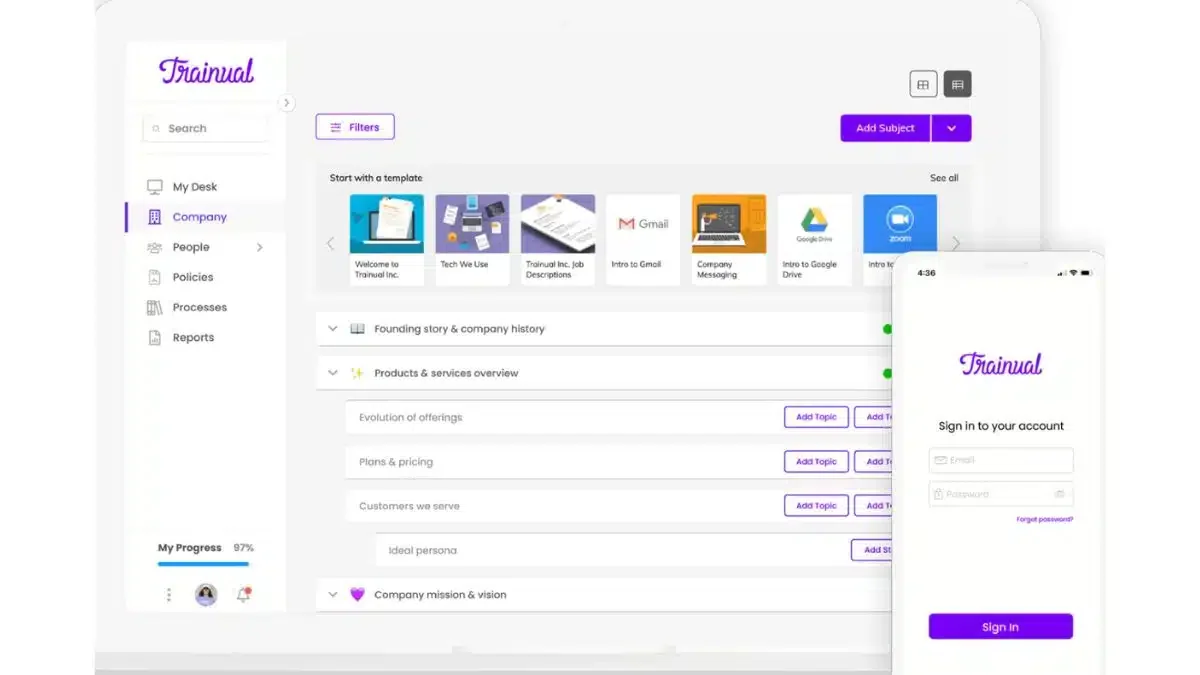Click the Forgot password link

[1044, 520]
